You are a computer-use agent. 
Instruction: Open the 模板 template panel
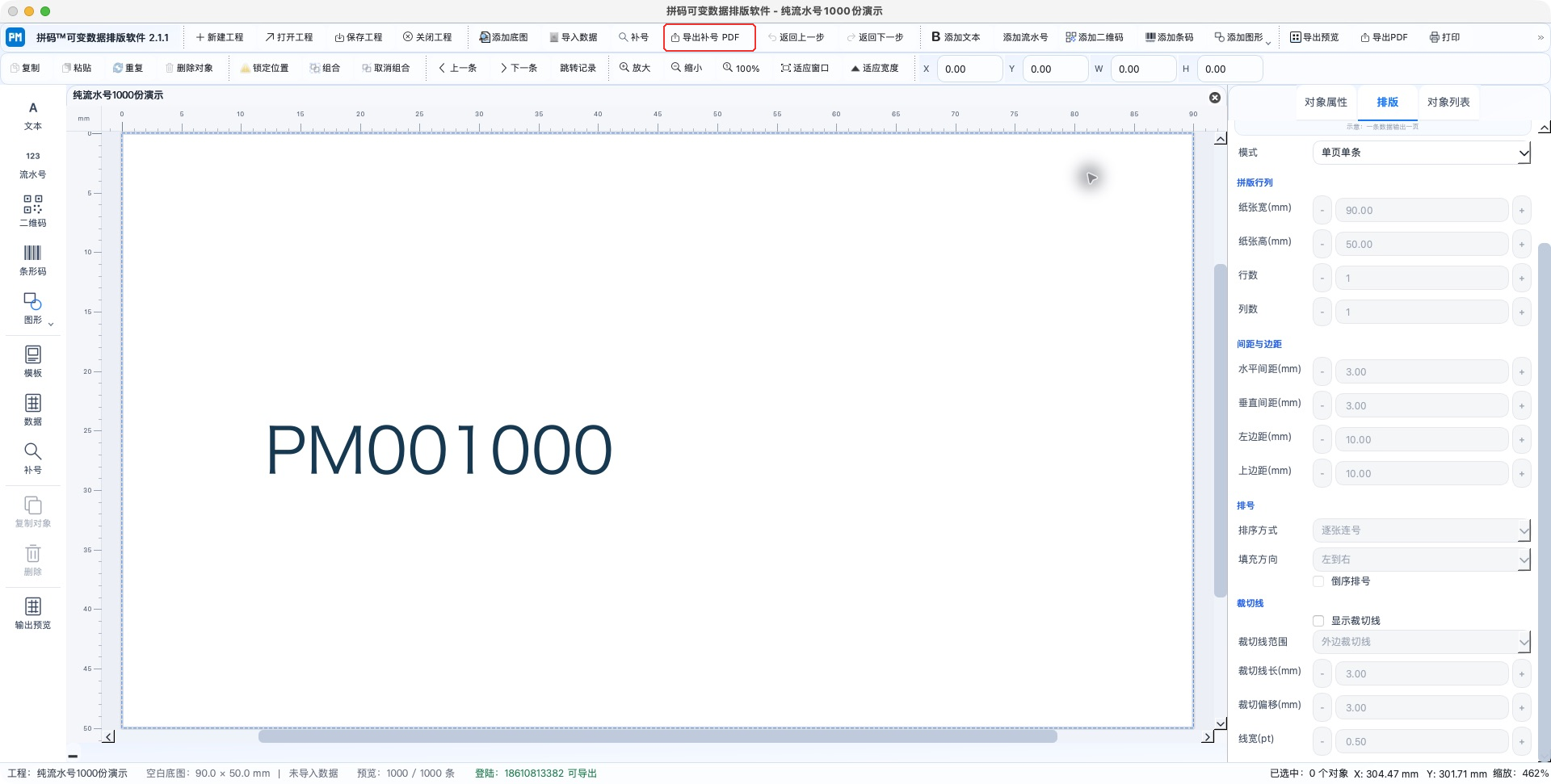click(33, 362)
